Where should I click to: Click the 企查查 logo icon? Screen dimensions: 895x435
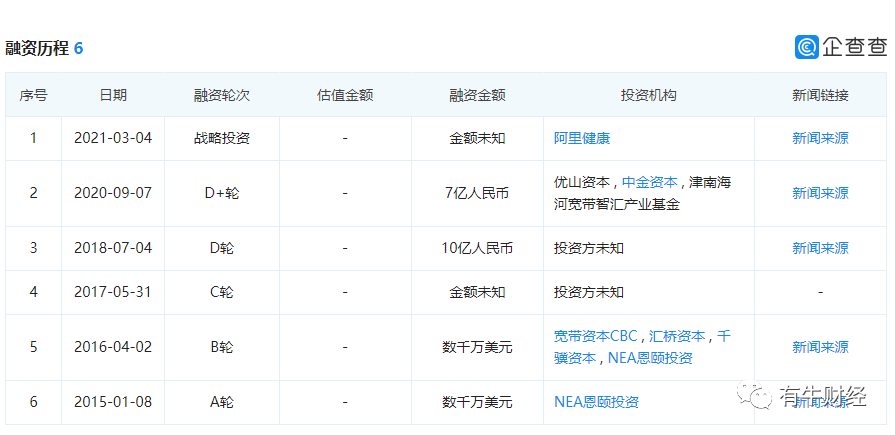click(x=807, y=47)
